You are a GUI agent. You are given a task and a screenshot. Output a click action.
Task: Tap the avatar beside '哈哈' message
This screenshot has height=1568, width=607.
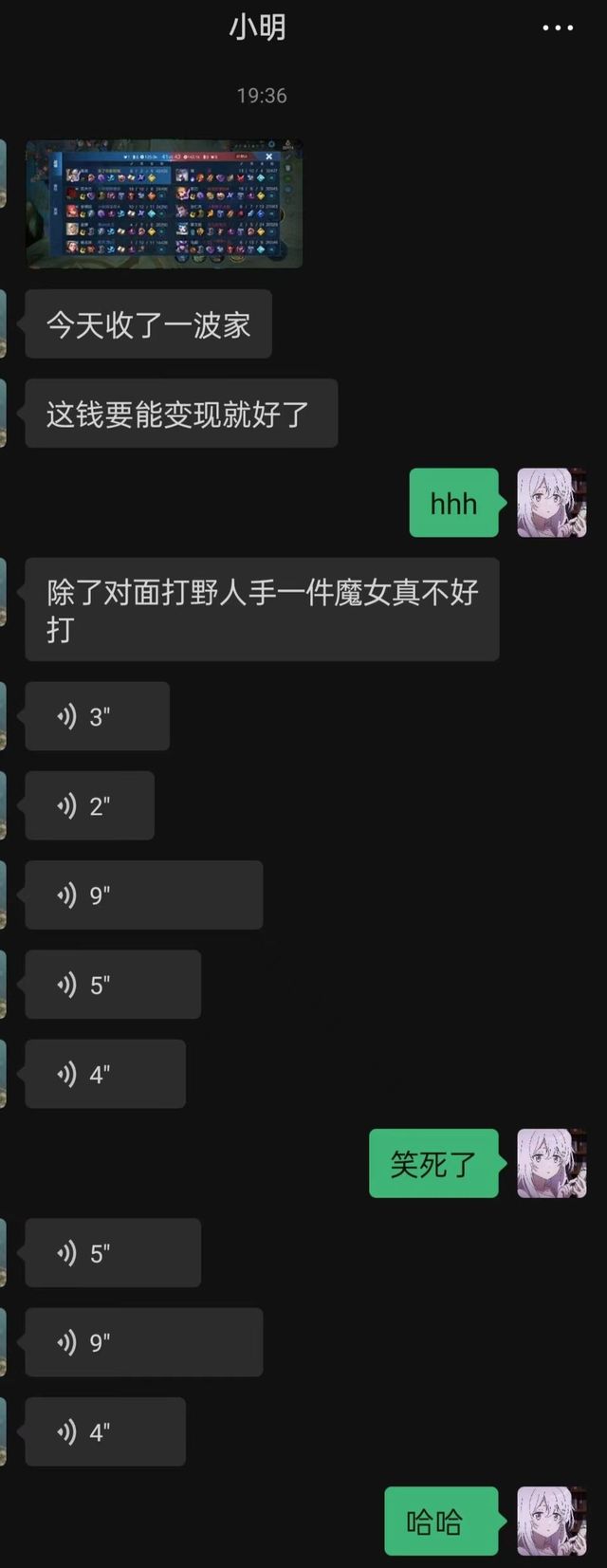click(x=551, y=1522)
